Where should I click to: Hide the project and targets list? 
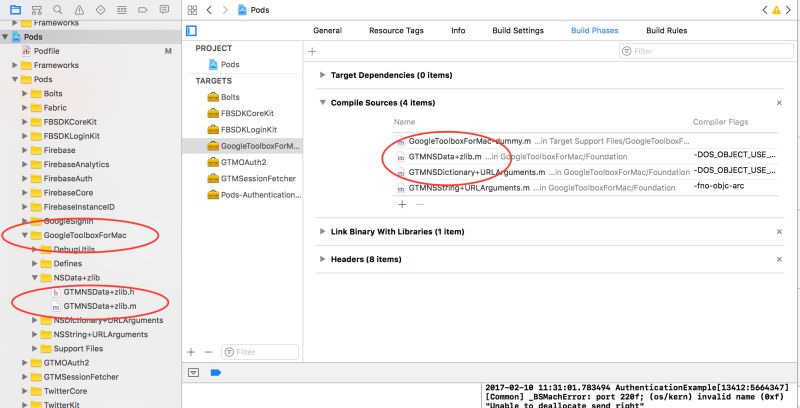191,31
